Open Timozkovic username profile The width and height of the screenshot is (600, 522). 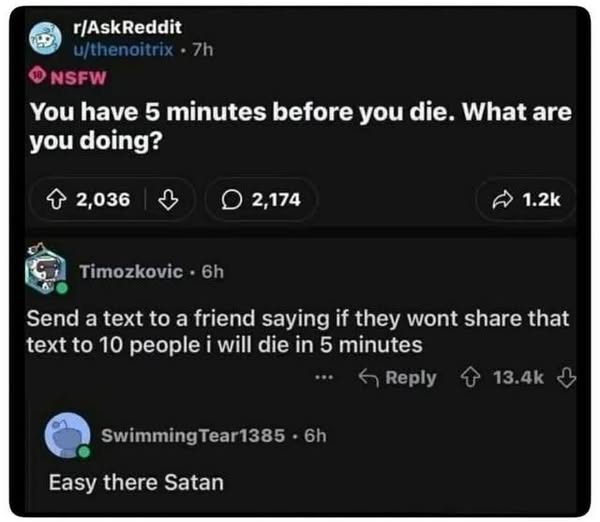tap(131, 272)
